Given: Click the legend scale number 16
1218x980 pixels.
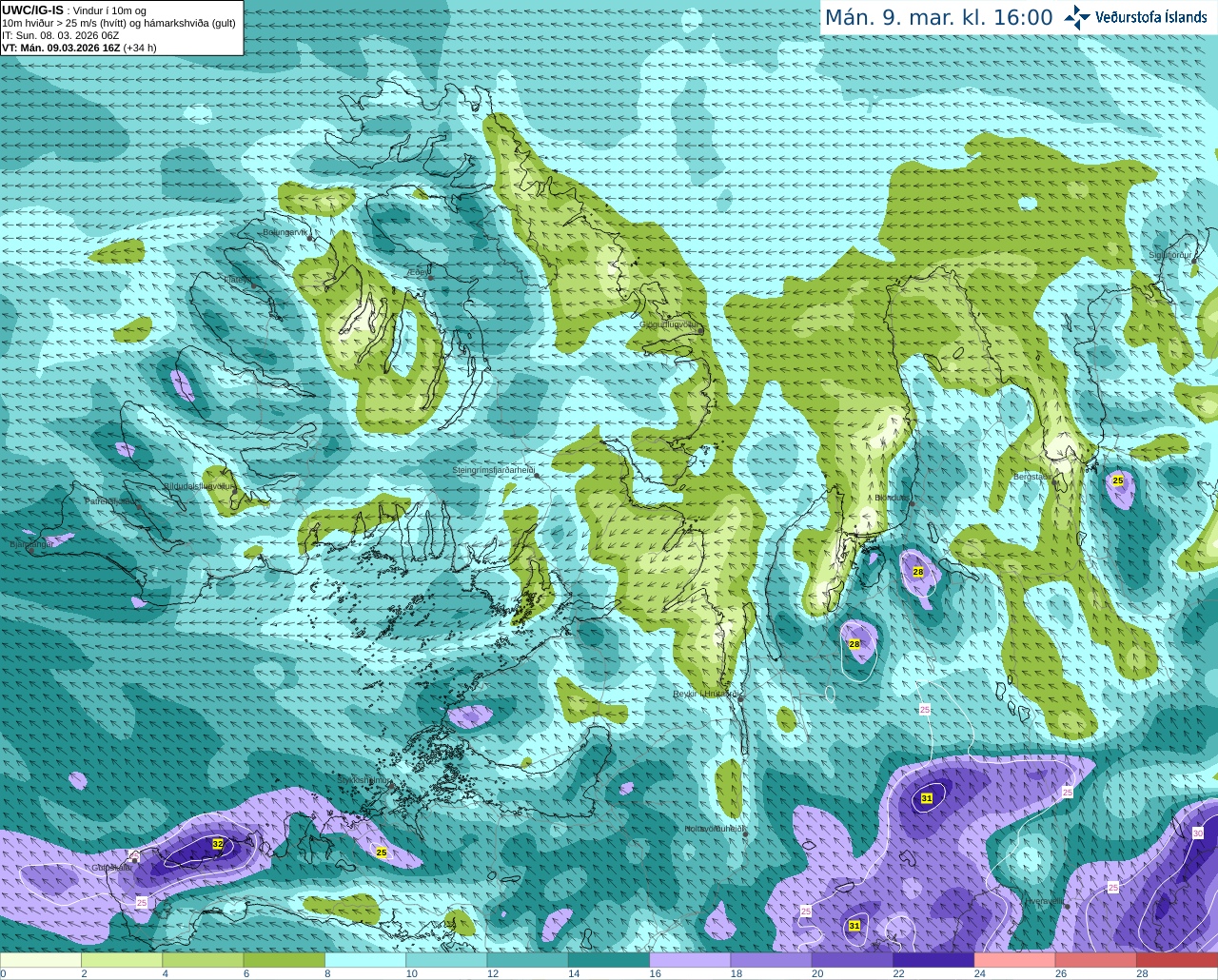Looking at the screenshot, I should (655, 973).
